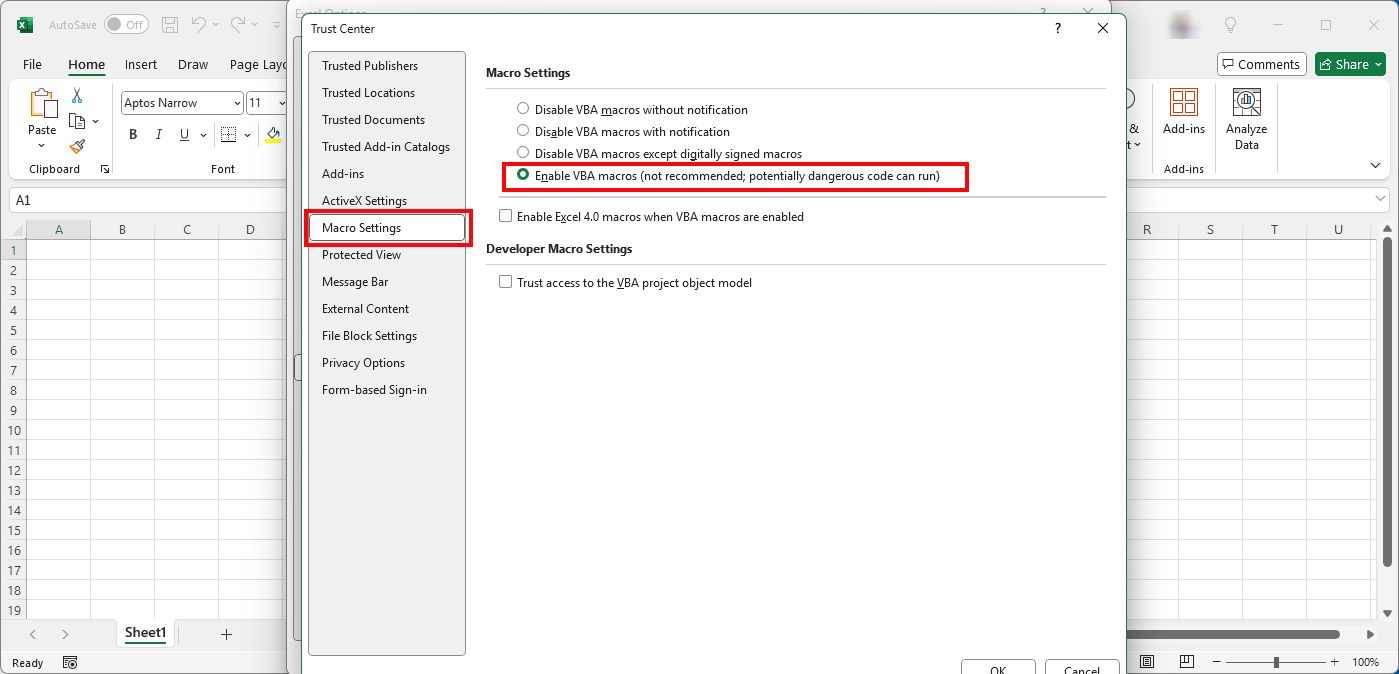This screenshot has width=1399, height=674.
Task: Open the Protected View category
Action: click(x=361, y=255)
